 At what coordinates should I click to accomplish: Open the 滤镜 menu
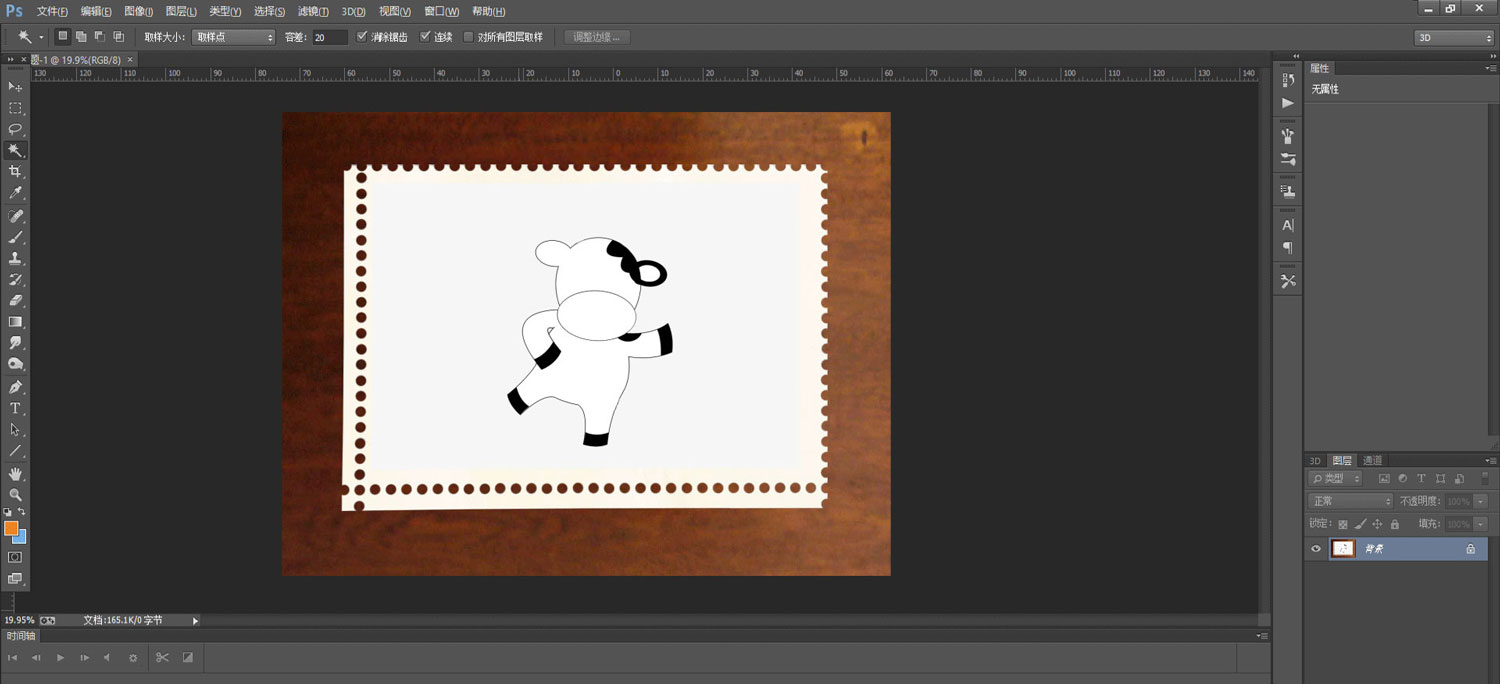tap(310, 11)
